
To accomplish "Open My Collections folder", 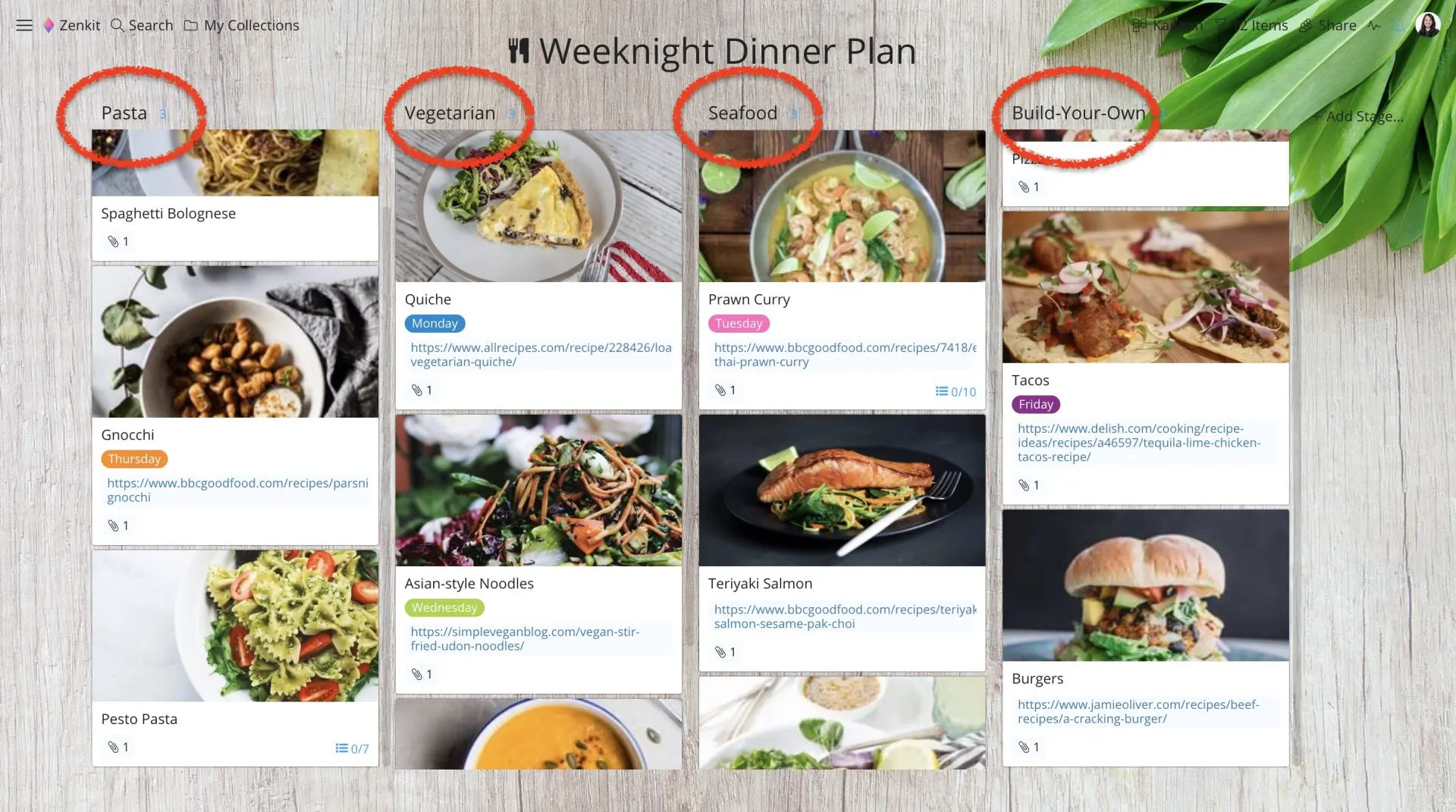I will 242,25.
